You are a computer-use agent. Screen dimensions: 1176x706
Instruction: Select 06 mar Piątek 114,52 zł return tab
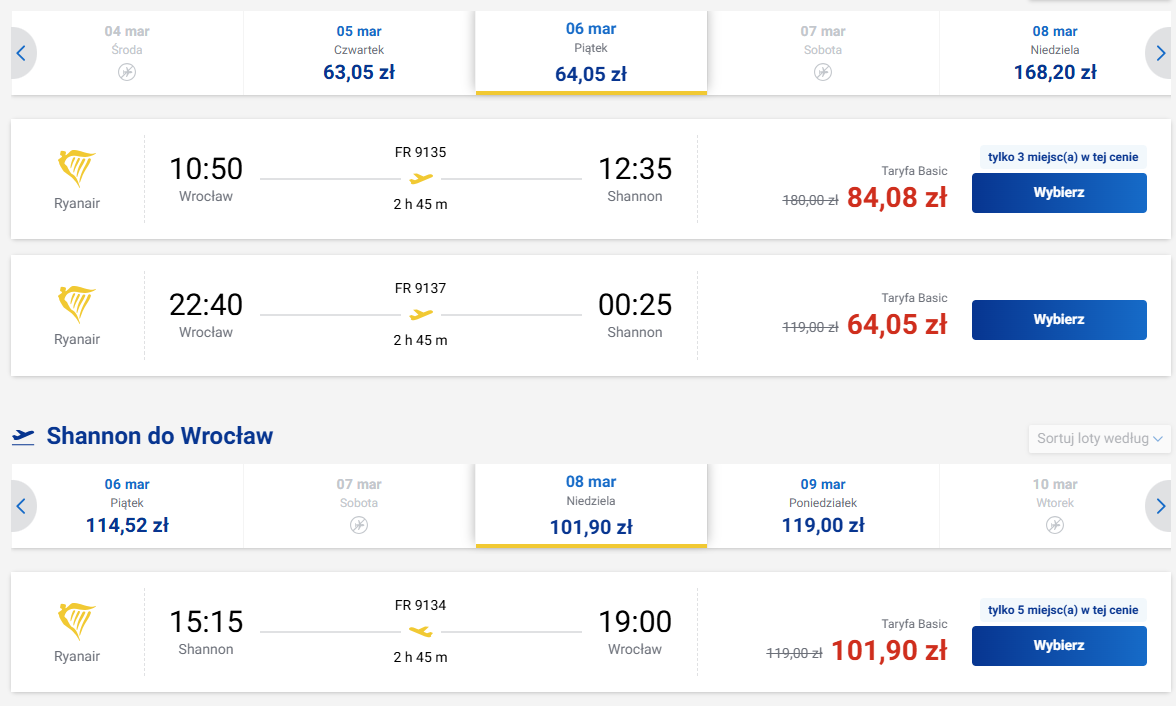(x=127, y=506)
